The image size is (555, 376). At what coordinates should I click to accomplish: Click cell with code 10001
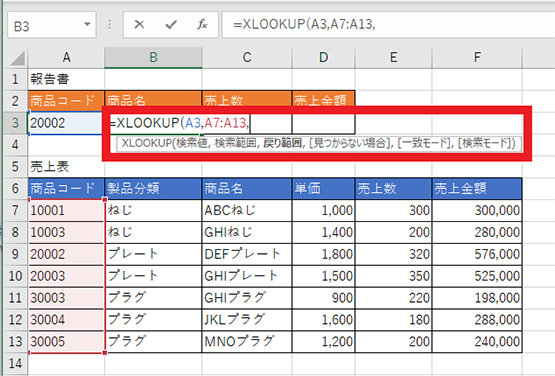click(66, 210)
